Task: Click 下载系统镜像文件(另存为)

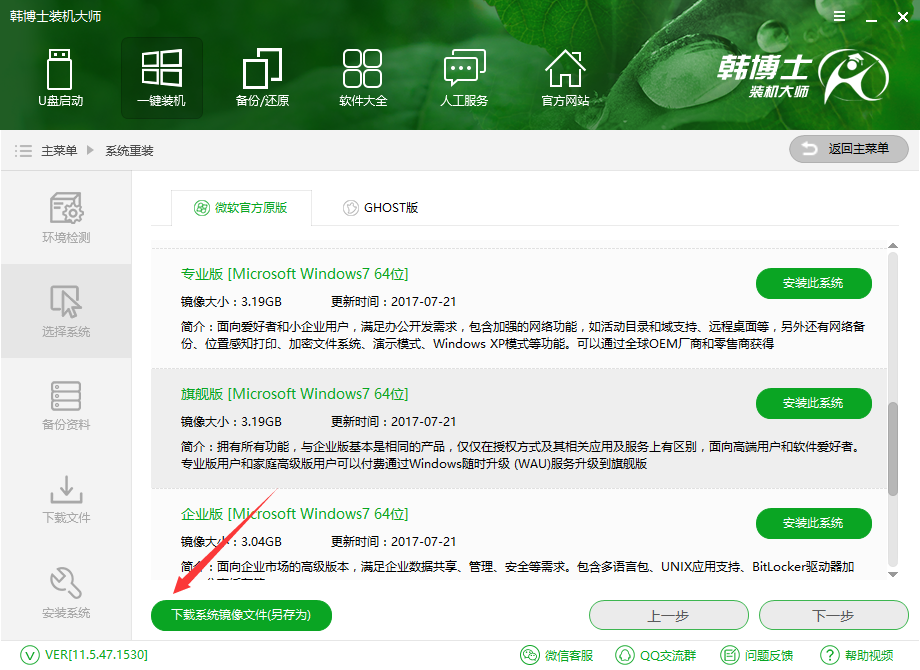Action: coord(240,615)
